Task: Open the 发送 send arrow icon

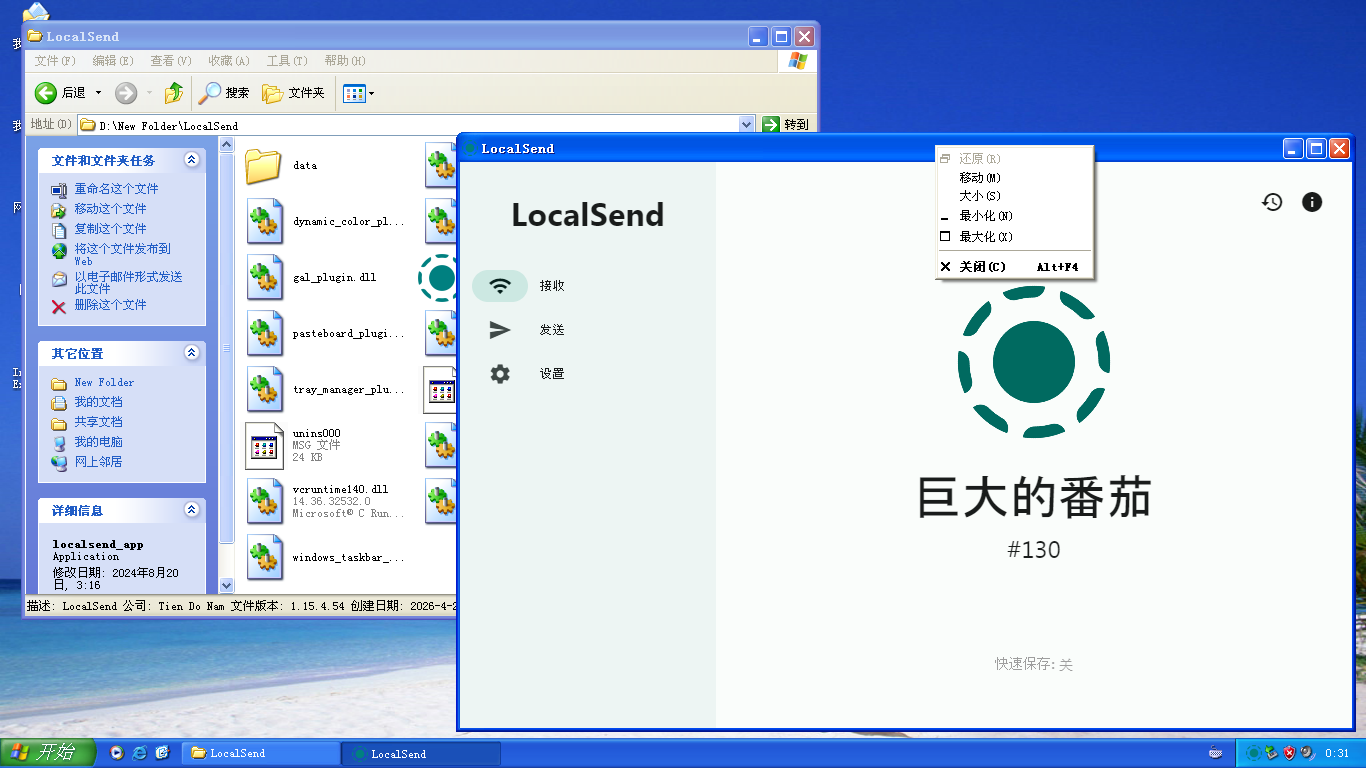Action: coord(500,330)
